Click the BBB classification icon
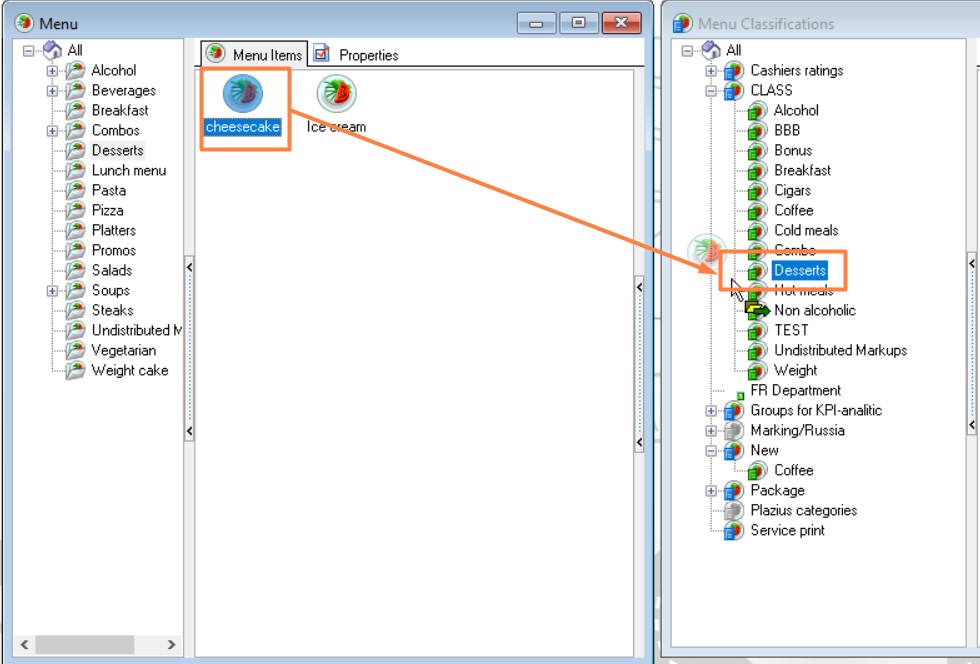980x664 pixels. pyautogui.click(x=757, y=131)
